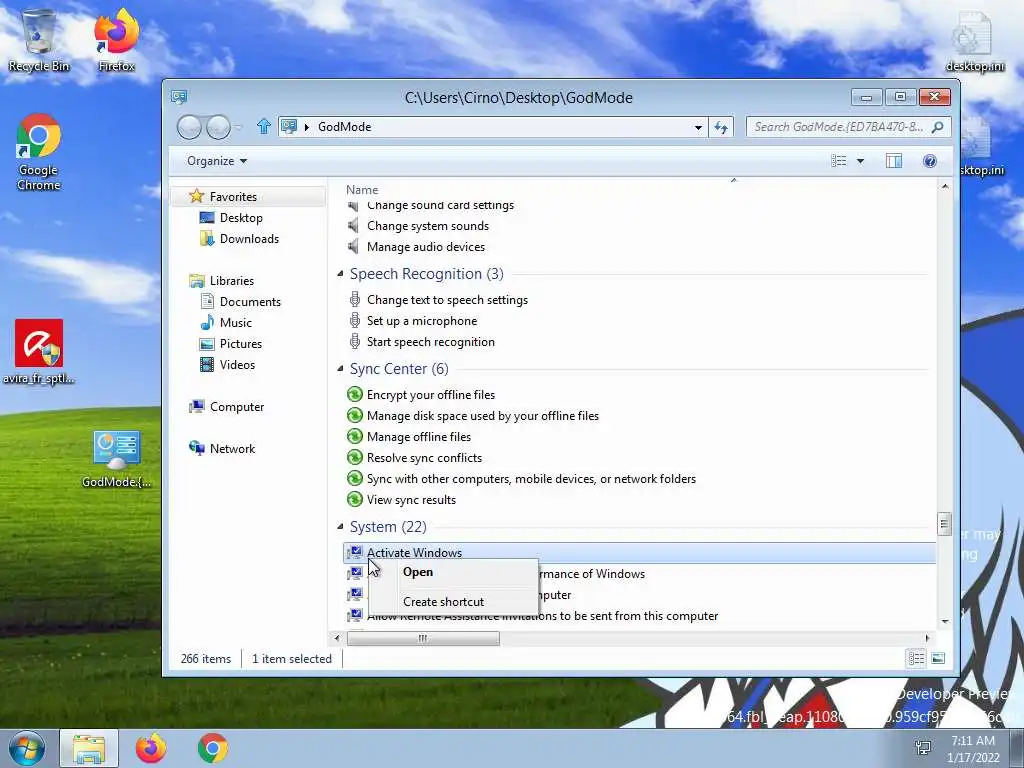Open Documents library in navigation pane
Viewport: 1024px width, 768px height.
[250, 302]
